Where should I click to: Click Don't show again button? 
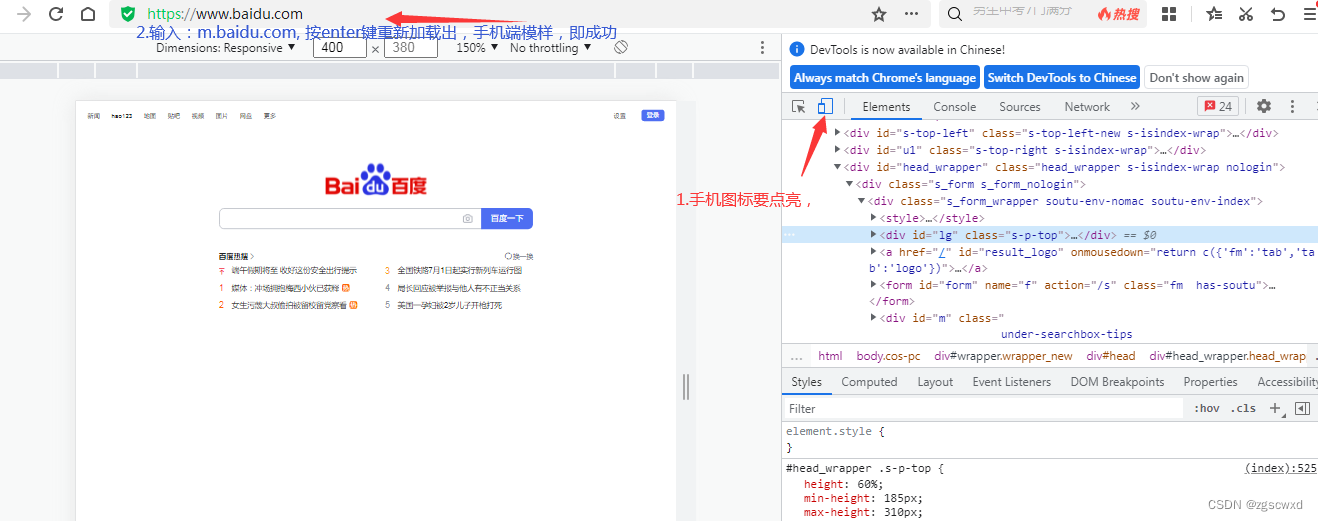coord(1197,78)
